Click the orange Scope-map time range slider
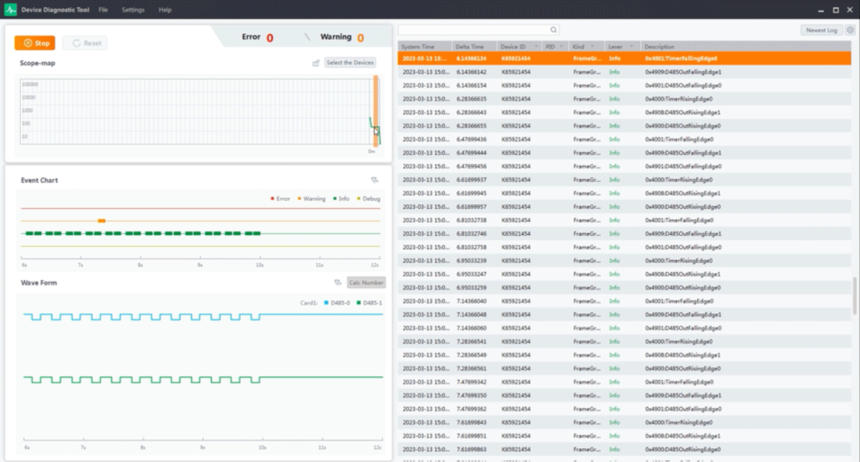Viewport: 860px width, 462px height. point(376,111)
